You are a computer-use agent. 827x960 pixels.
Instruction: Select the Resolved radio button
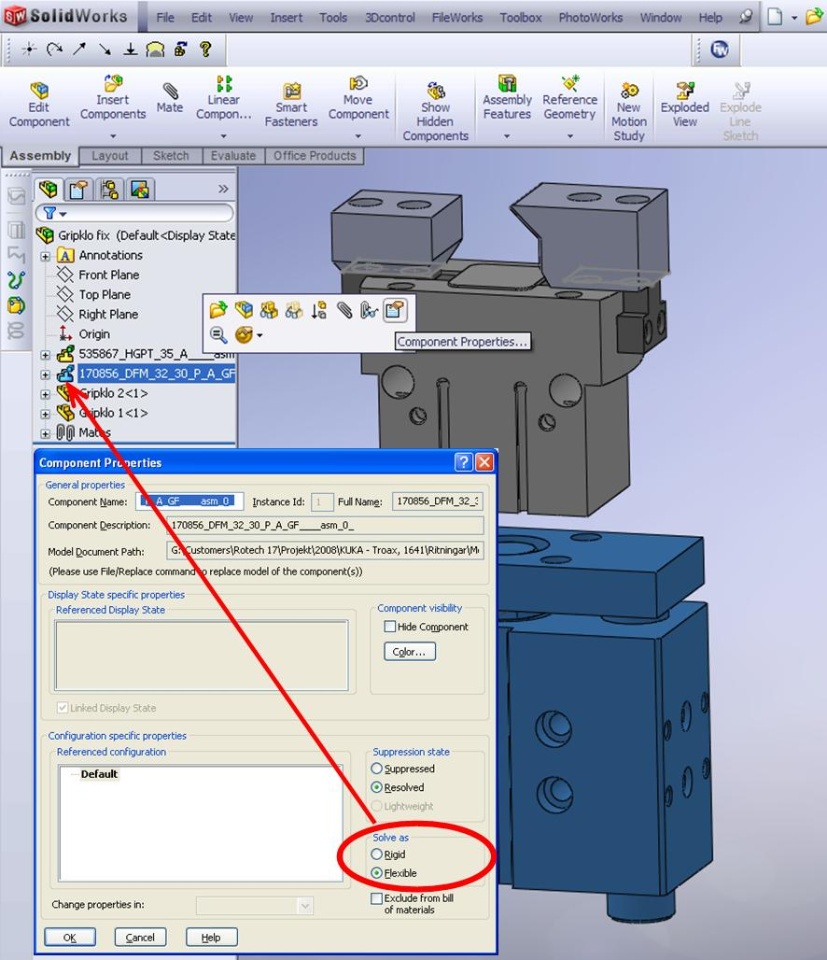[x=376, y=787]
